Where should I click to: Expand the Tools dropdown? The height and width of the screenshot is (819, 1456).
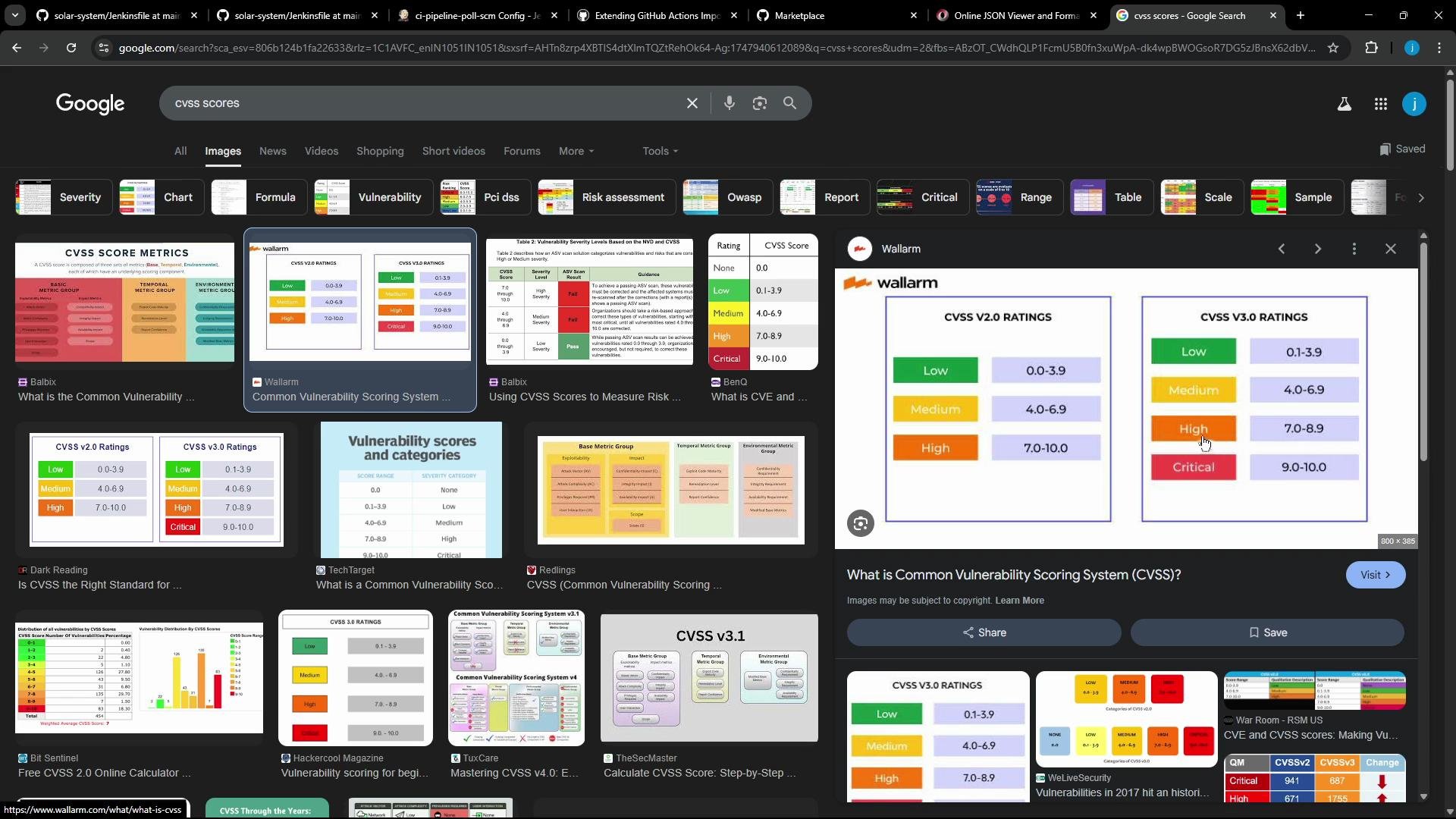point(660,151)
